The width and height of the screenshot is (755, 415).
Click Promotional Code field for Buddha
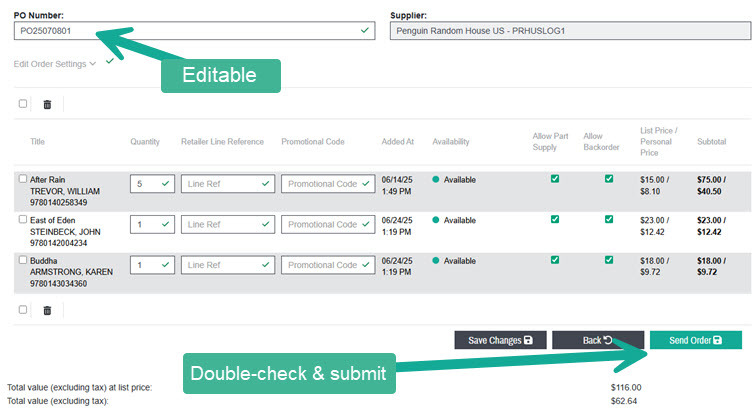(328, 265)
